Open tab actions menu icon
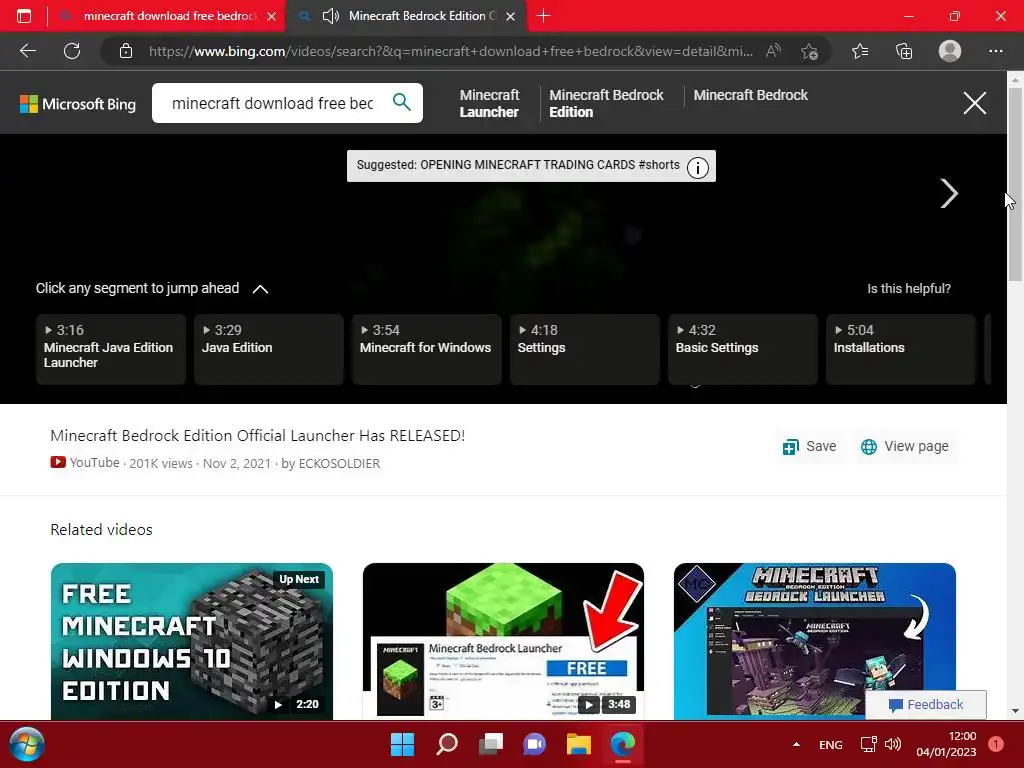1024x768 pixels. tap(24, 16)
